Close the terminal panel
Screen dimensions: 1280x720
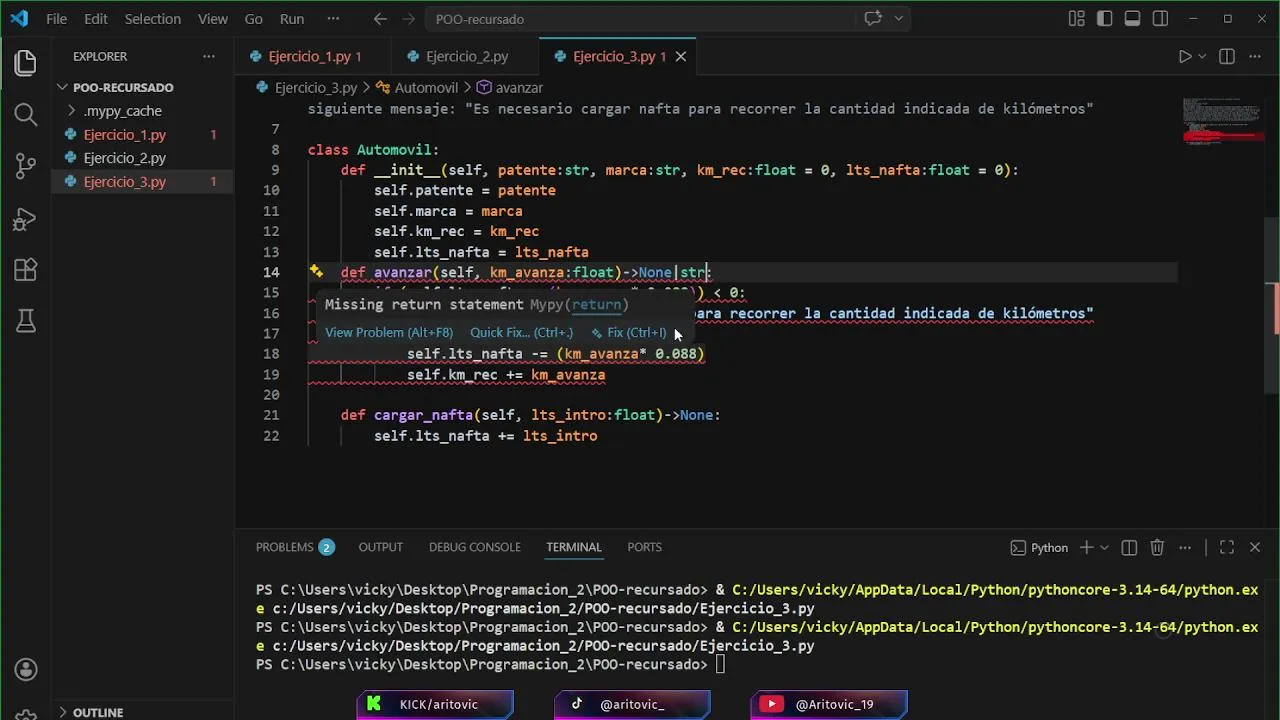pyautogui.click(x=1255, y=547)
